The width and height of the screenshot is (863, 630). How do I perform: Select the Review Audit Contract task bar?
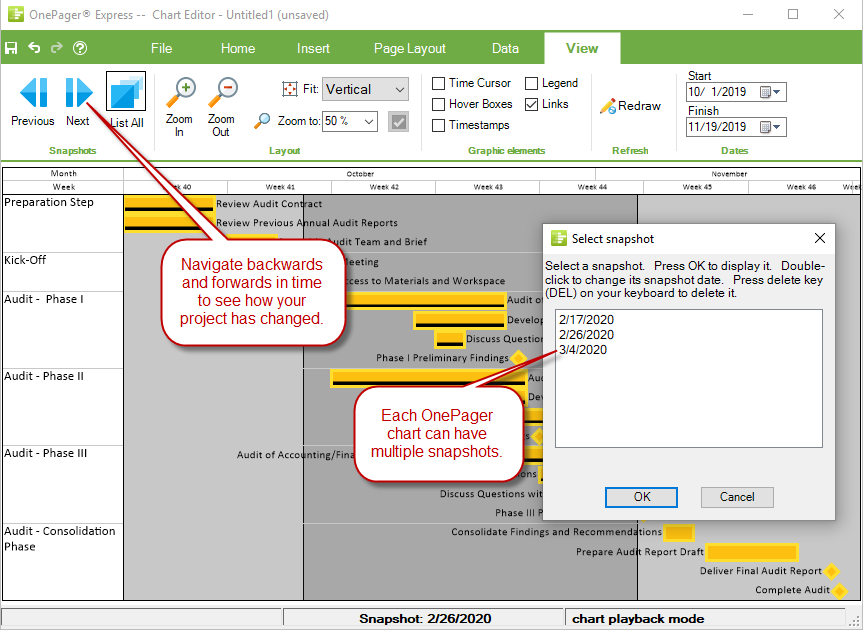[169, 204]
